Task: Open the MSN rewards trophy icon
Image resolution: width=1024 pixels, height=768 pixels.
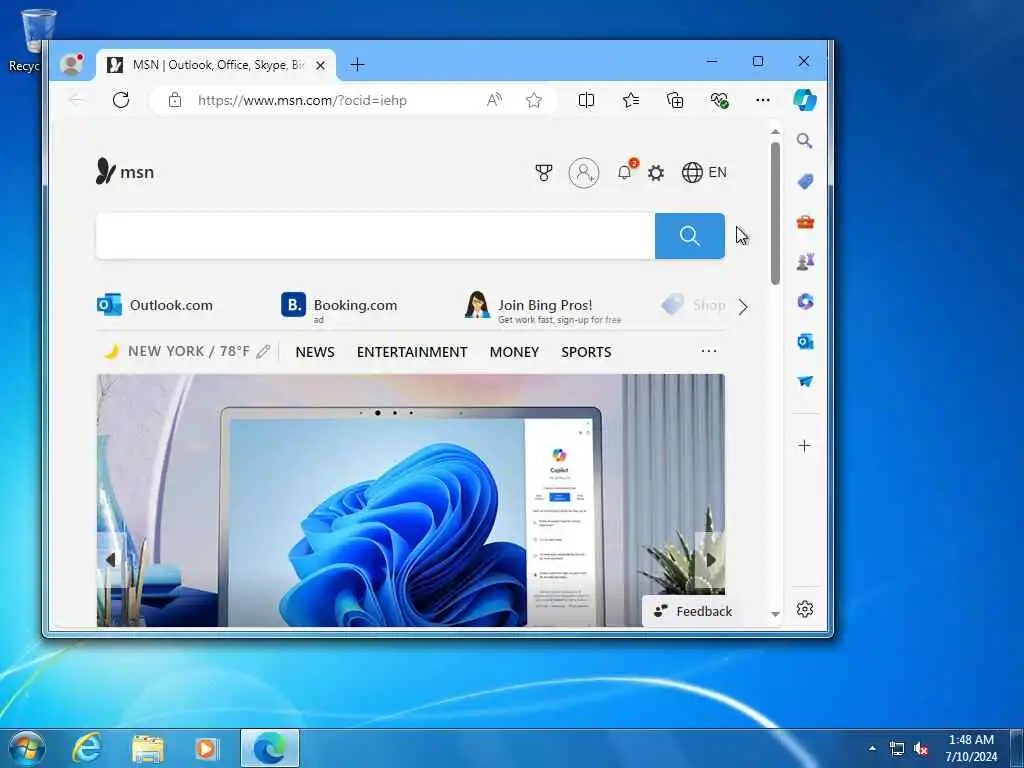Action: click(543, 172)
